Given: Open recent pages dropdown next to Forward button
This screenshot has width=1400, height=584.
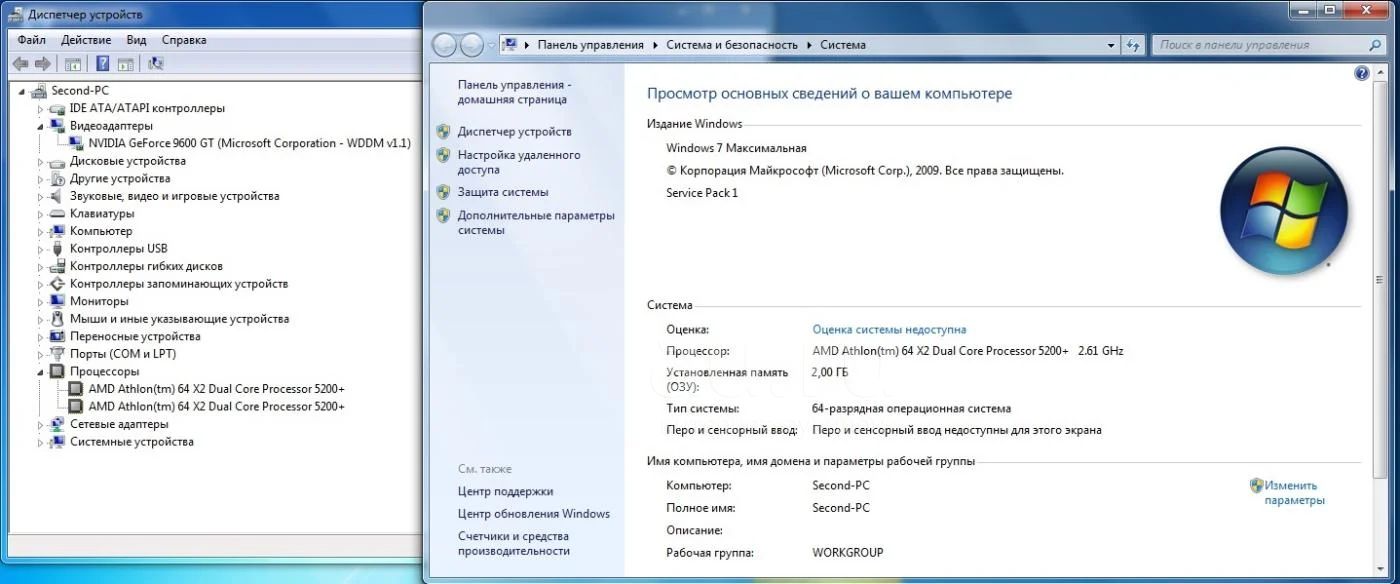Looking at the screenshot, I should pos(491,45).
